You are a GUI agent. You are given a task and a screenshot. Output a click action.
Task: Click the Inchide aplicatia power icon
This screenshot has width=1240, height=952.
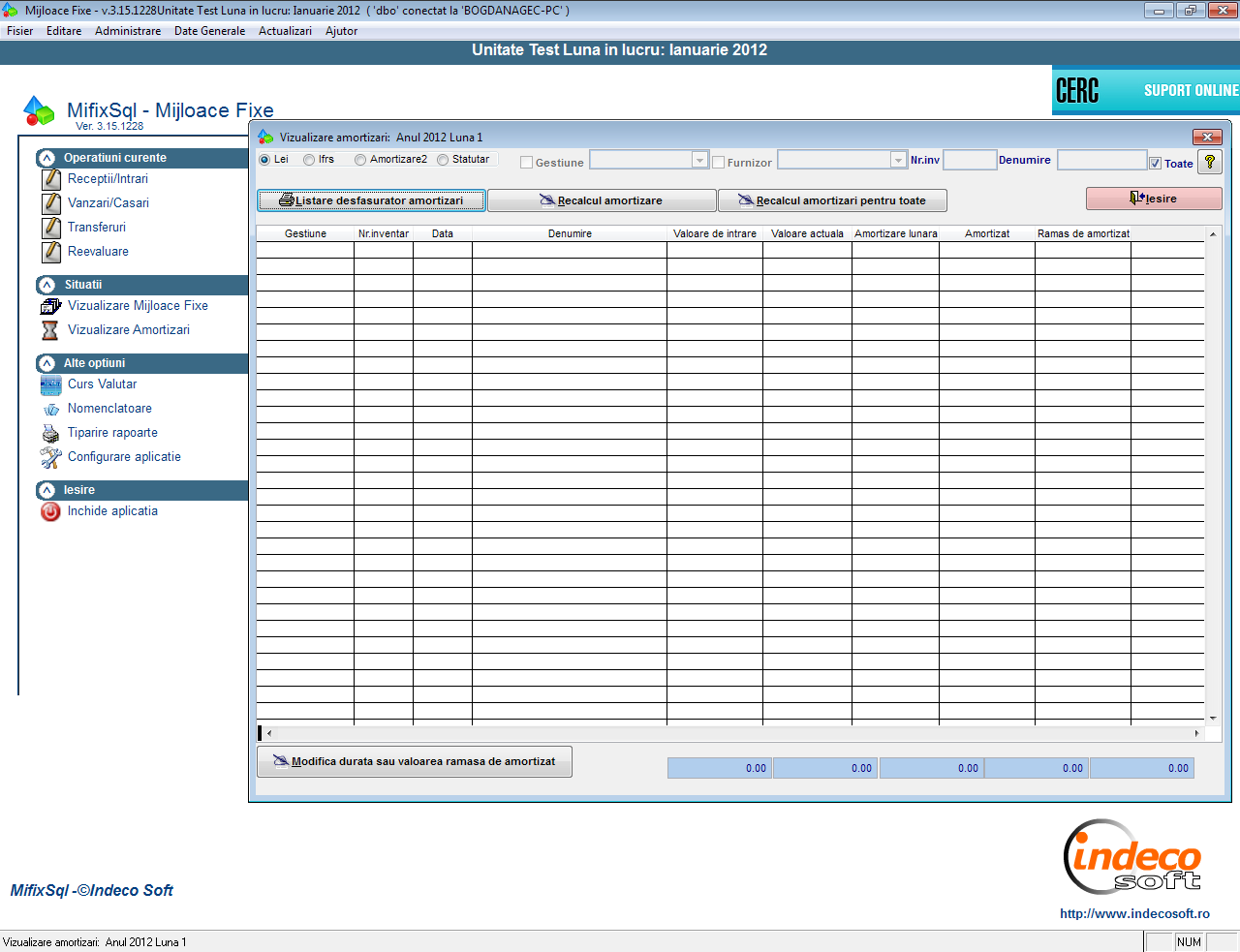[x=50, y=511]
